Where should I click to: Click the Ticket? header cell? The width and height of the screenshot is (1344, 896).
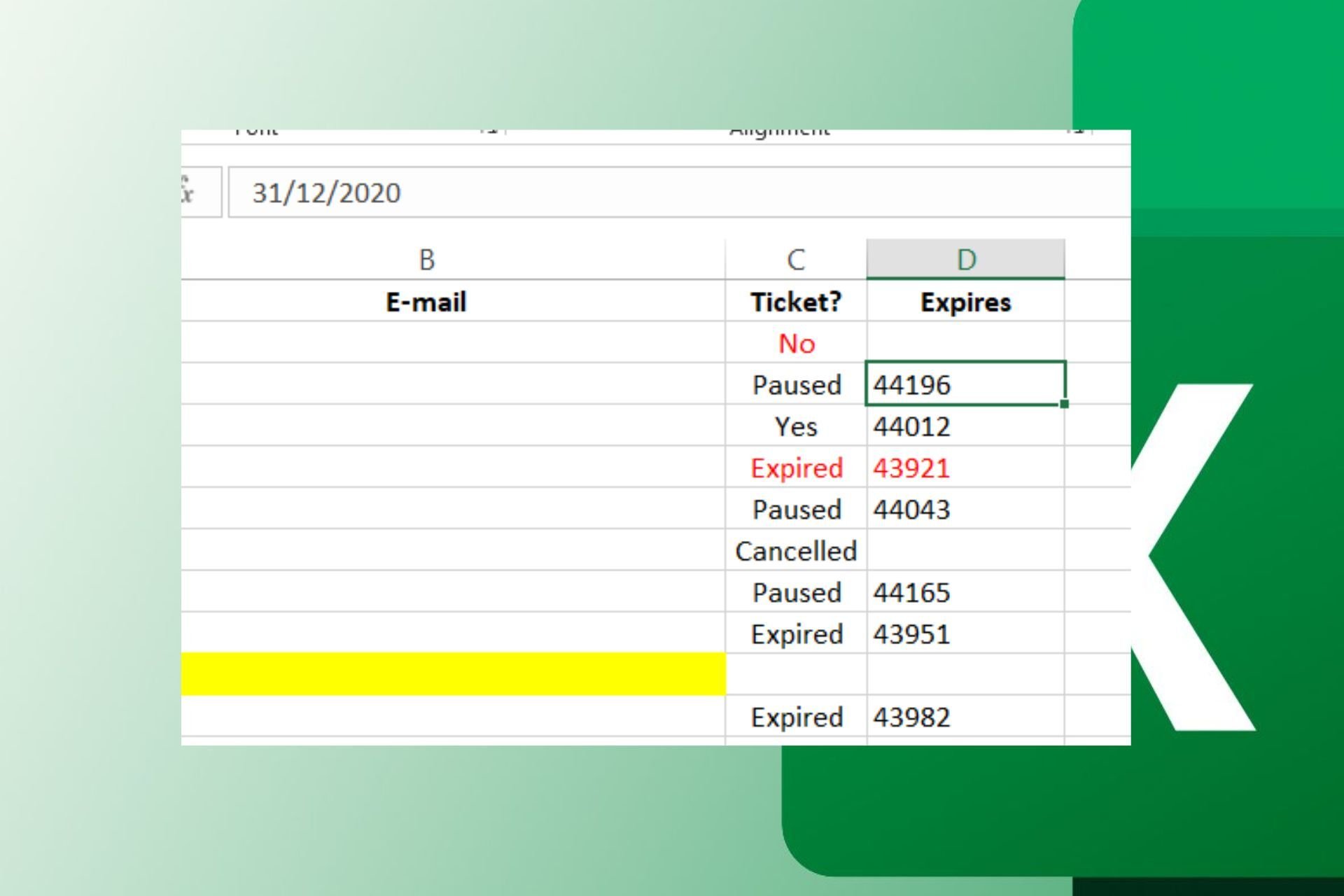(796, 302)
